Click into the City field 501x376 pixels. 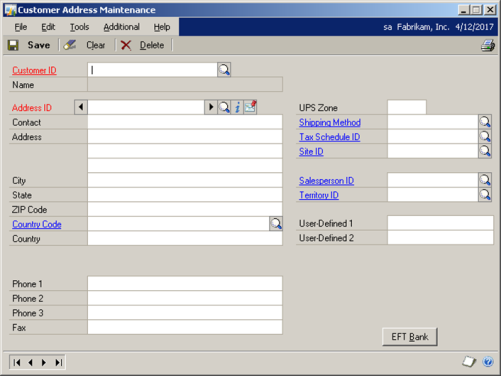185,180
